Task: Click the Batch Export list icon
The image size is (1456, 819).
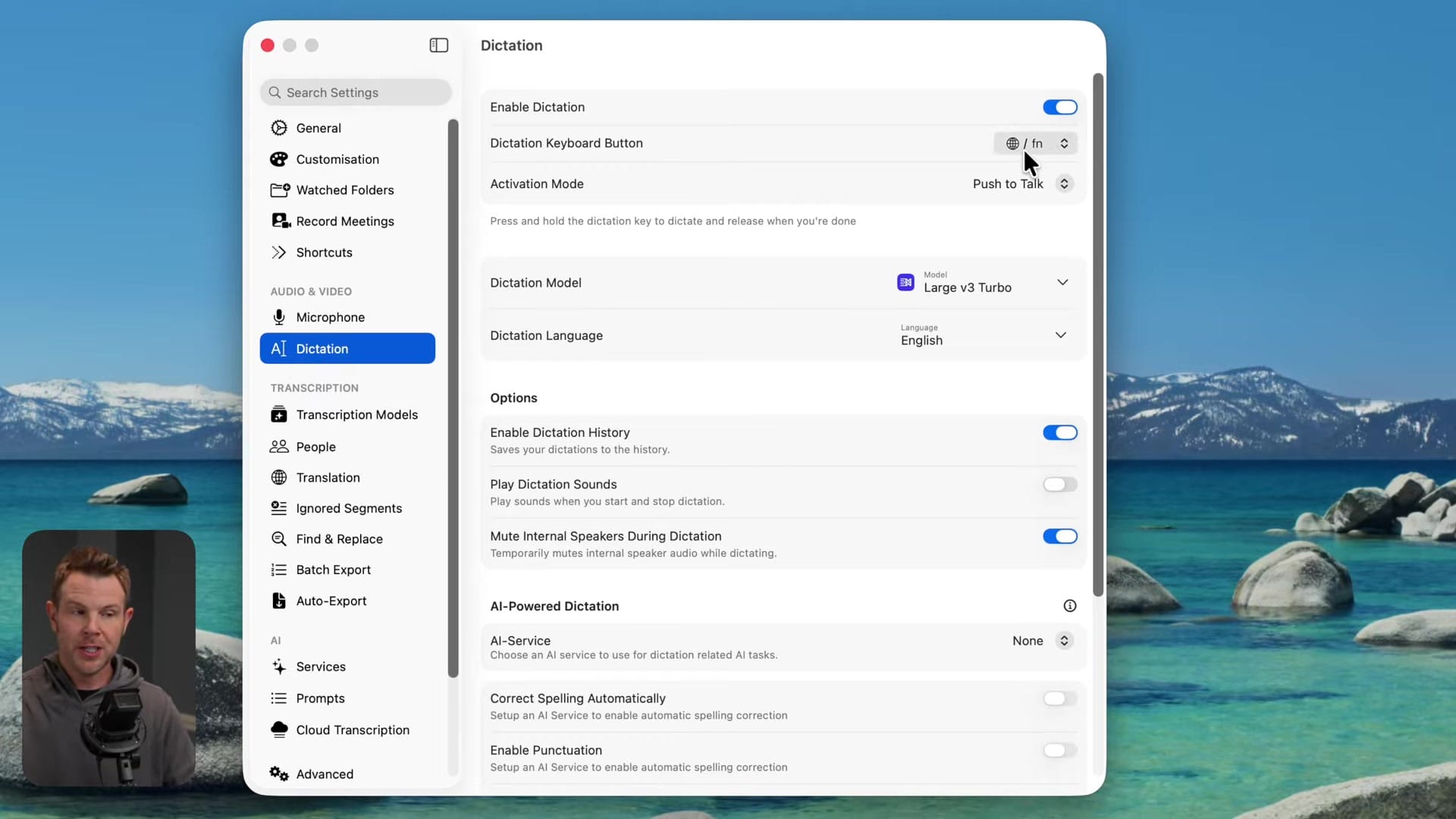Action: (x=279, y=570)
